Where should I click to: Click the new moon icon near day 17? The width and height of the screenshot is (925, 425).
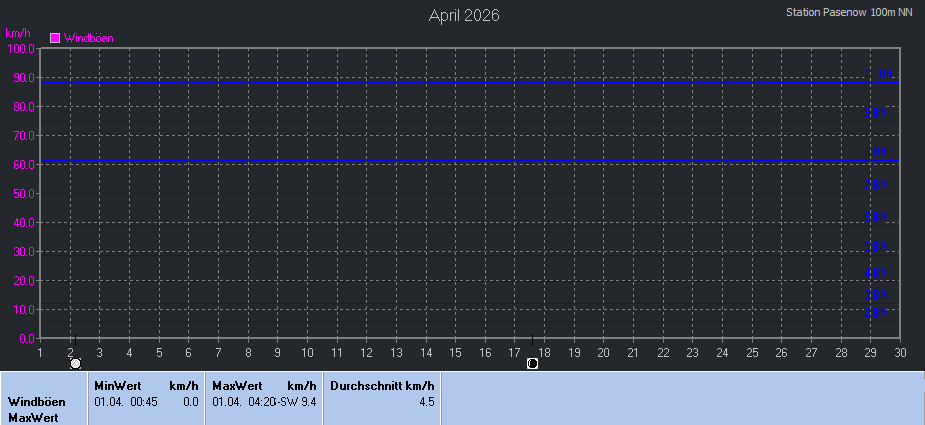532,364
